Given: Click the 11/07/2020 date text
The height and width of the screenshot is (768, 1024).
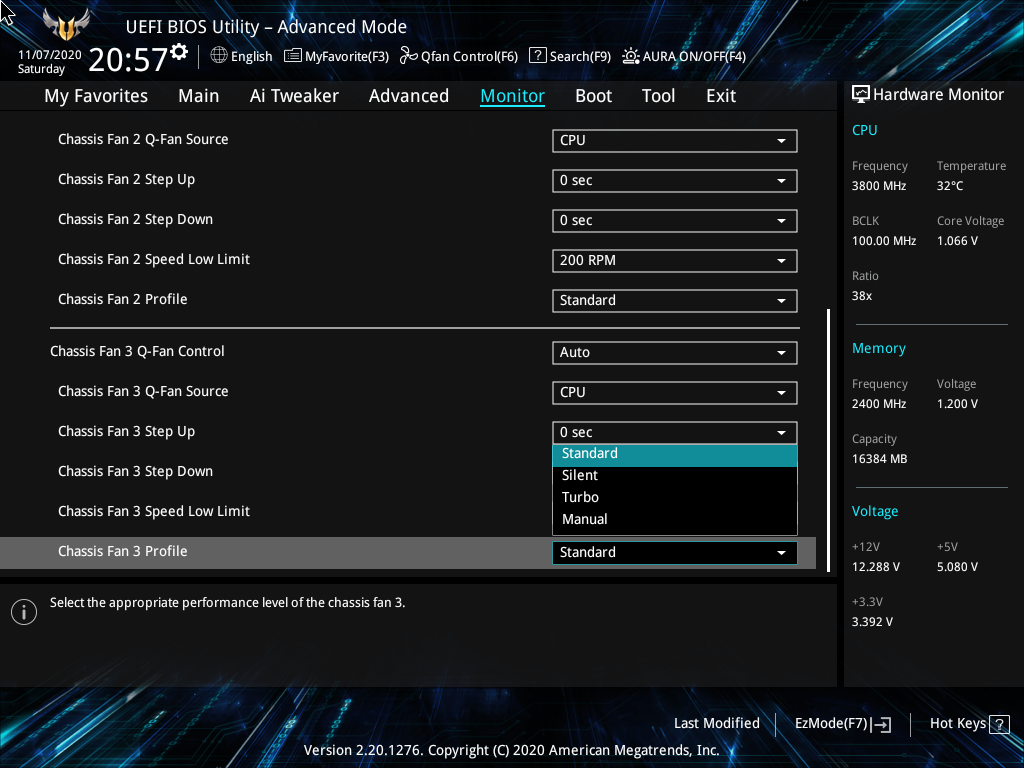Looking at the screenshot, I should 50,55.
